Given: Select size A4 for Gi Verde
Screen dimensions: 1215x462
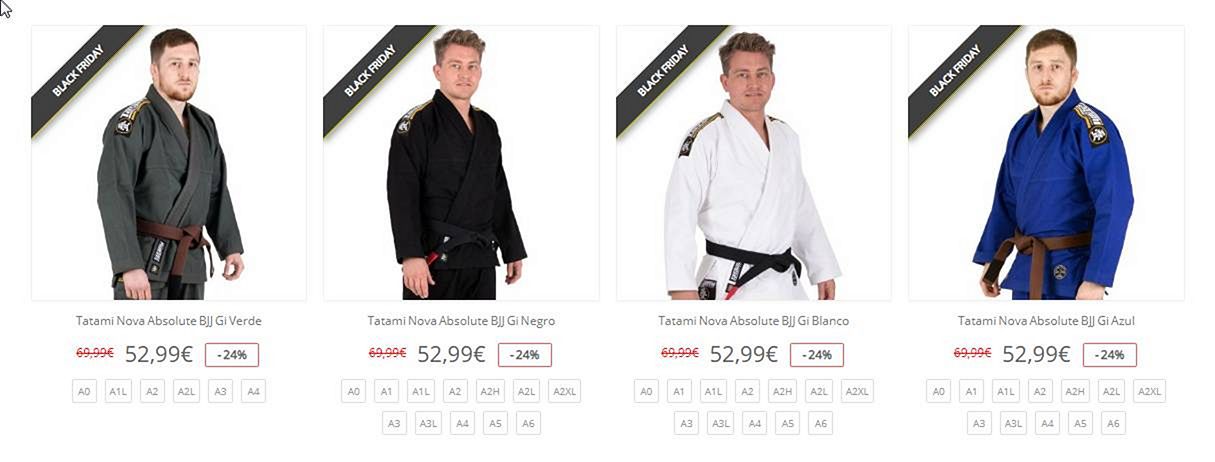Looking at the screenshot, I should click(253, 391).
